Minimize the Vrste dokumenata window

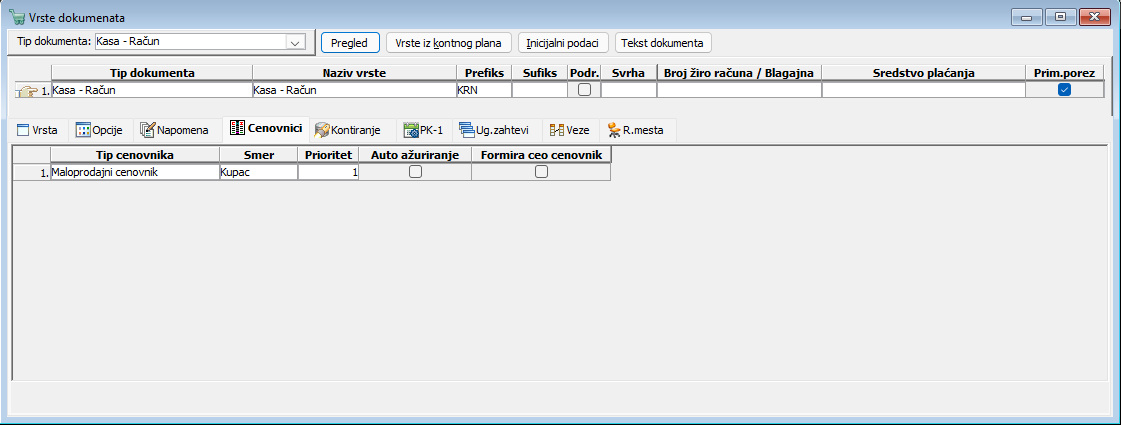click(1027, 17)
